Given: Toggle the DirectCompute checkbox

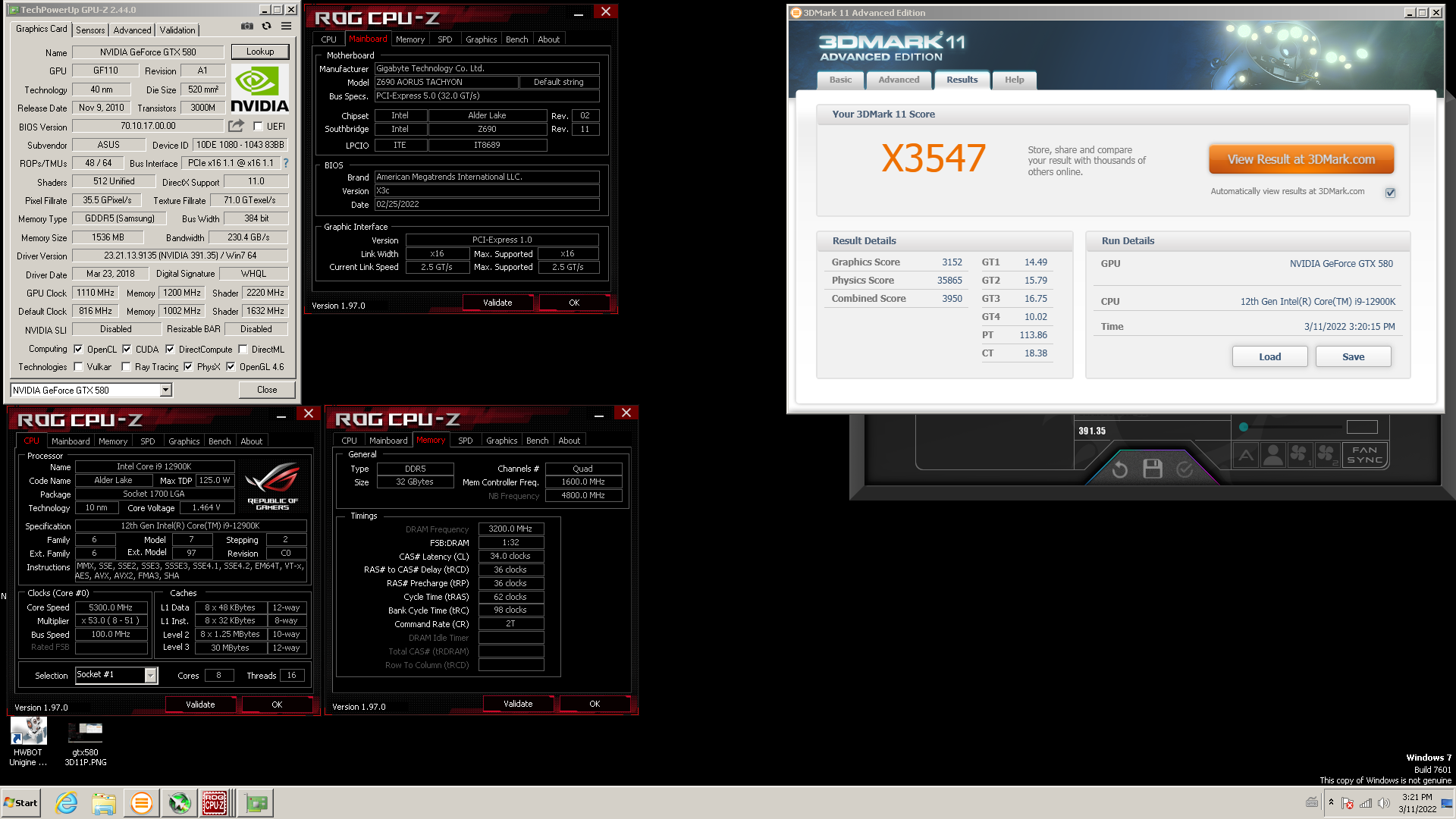Looking at the screenshot, I should point(170,350).
